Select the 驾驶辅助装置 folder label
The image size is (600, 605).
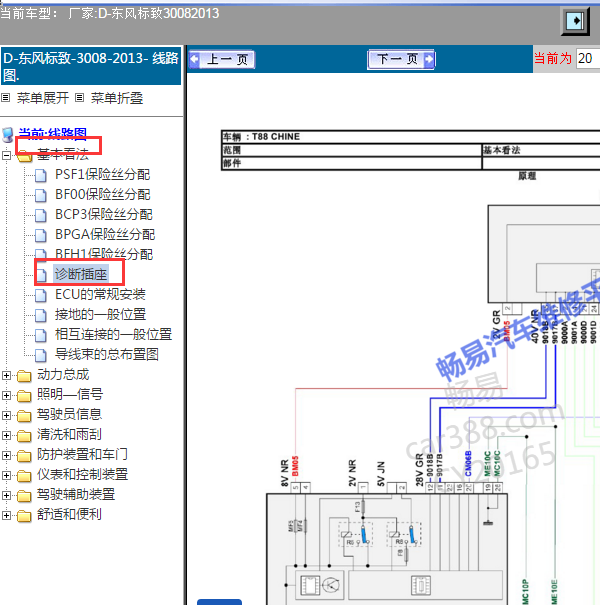[x=76, y=495]
